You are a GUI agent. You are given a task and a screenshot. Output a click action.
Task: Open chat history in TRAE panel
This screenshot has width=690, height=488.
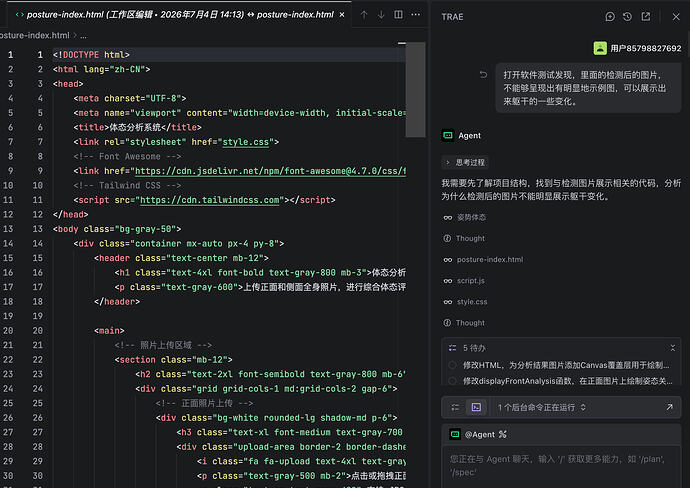(628, 17)
